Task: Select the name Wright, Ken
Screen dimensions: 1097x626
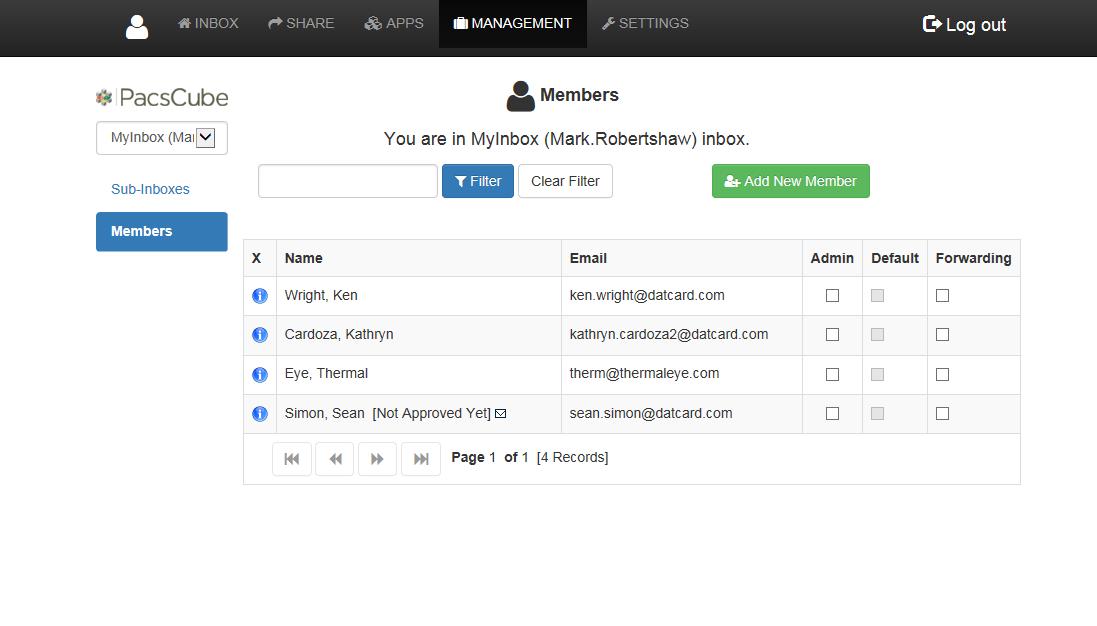Action: (x=321, y=296)
